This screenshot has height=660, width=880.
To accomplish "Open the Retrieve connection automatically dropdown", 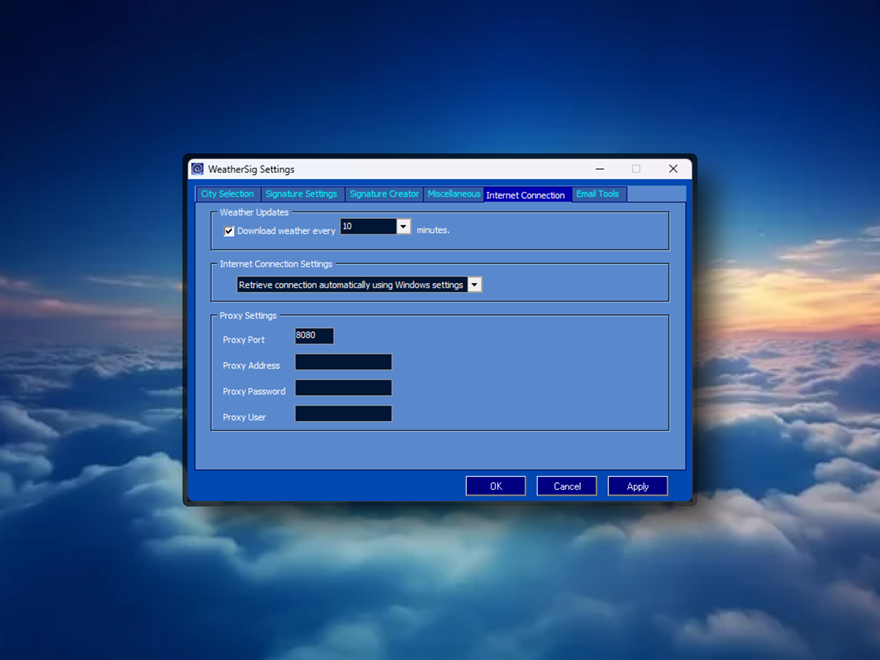I will (475, 285).
